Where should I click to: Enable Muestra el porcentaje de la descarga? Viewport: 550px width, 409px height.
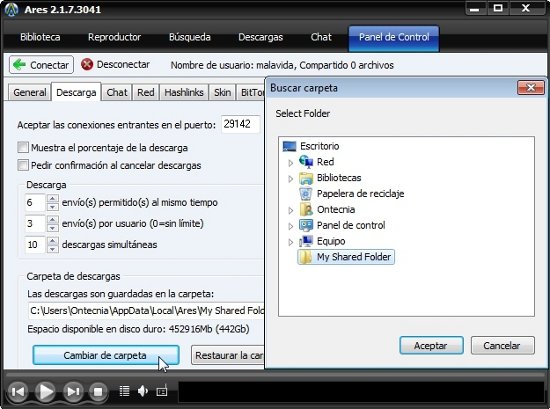[x=23, y=147]
